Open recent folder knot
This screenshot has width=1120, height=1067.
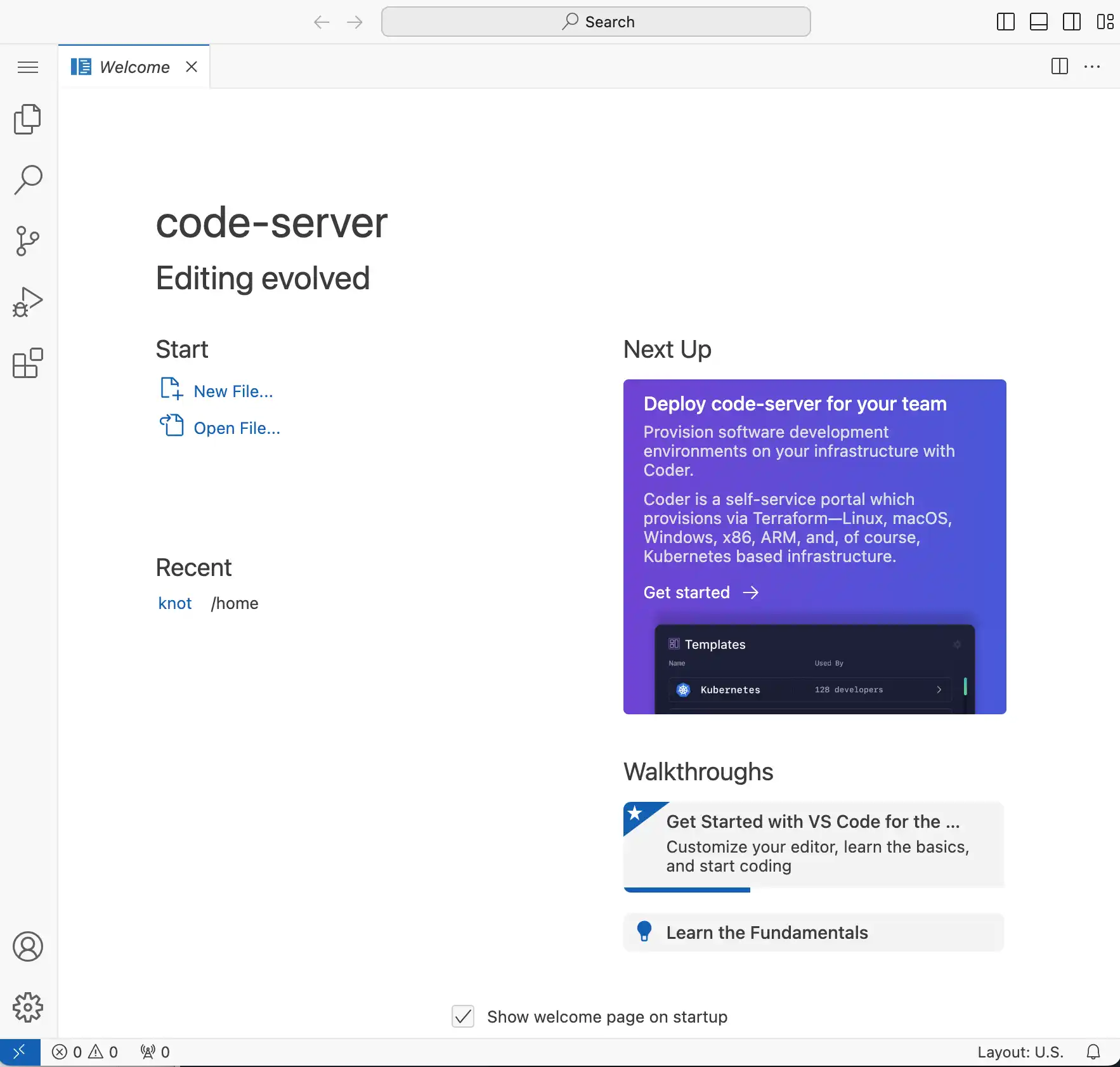click(175, 603)
